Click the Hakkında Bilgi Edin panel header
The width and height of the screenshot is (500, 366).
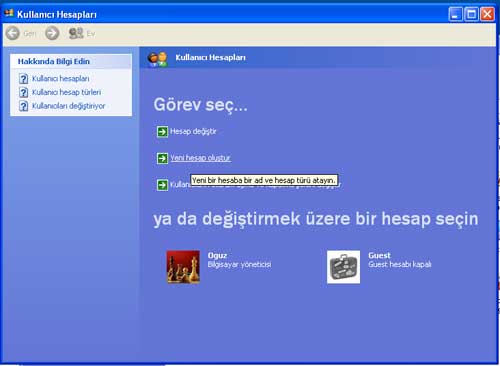click(71, 61)
